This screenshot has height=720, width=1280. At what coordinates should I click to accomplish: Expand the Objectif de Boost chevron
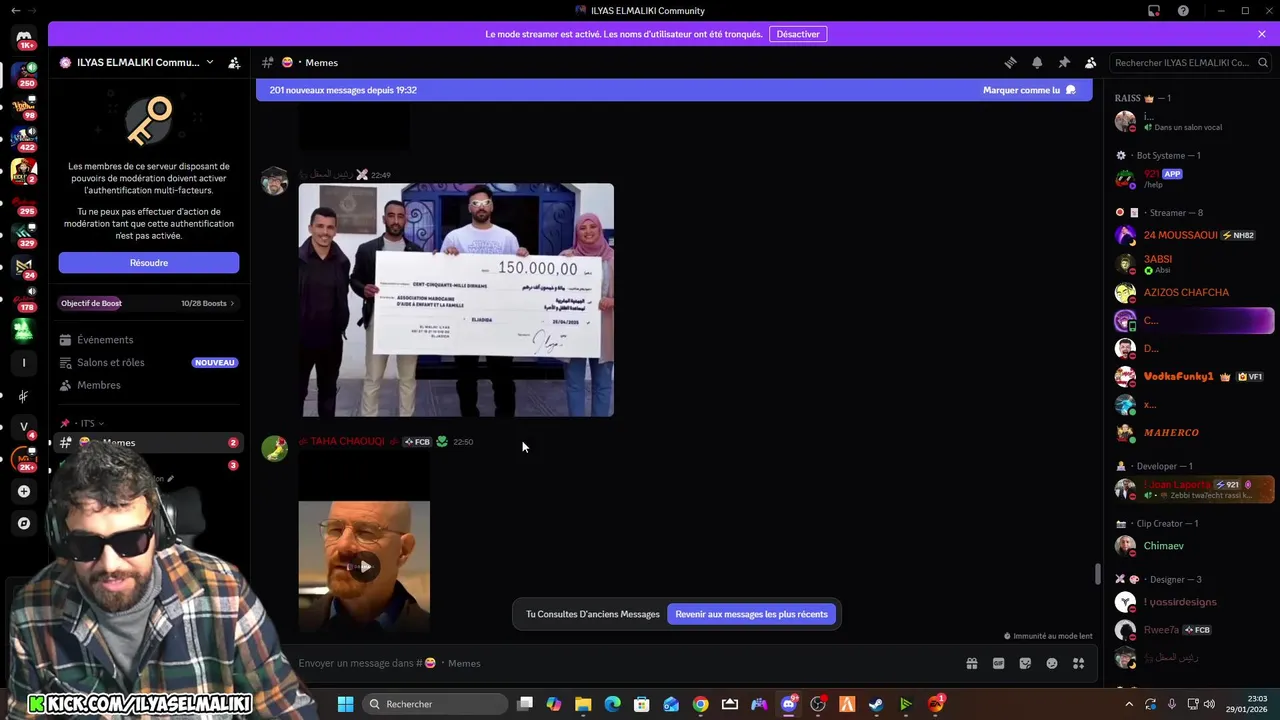pyautogui.click(x=232, y=303)
